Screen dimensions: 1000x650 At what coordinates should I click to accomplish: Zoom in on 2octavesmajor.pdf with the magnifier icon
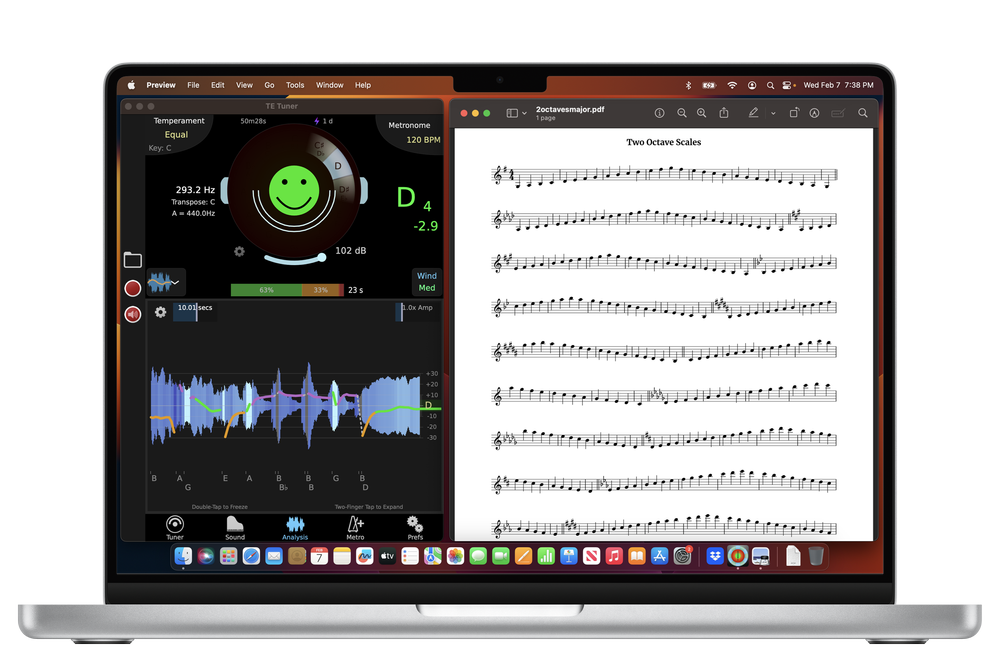703,112
